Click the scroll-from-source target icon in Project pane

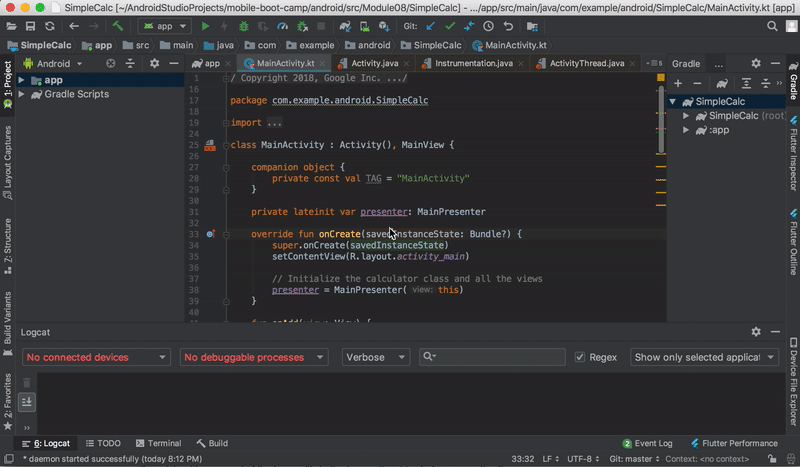point(111,63)
